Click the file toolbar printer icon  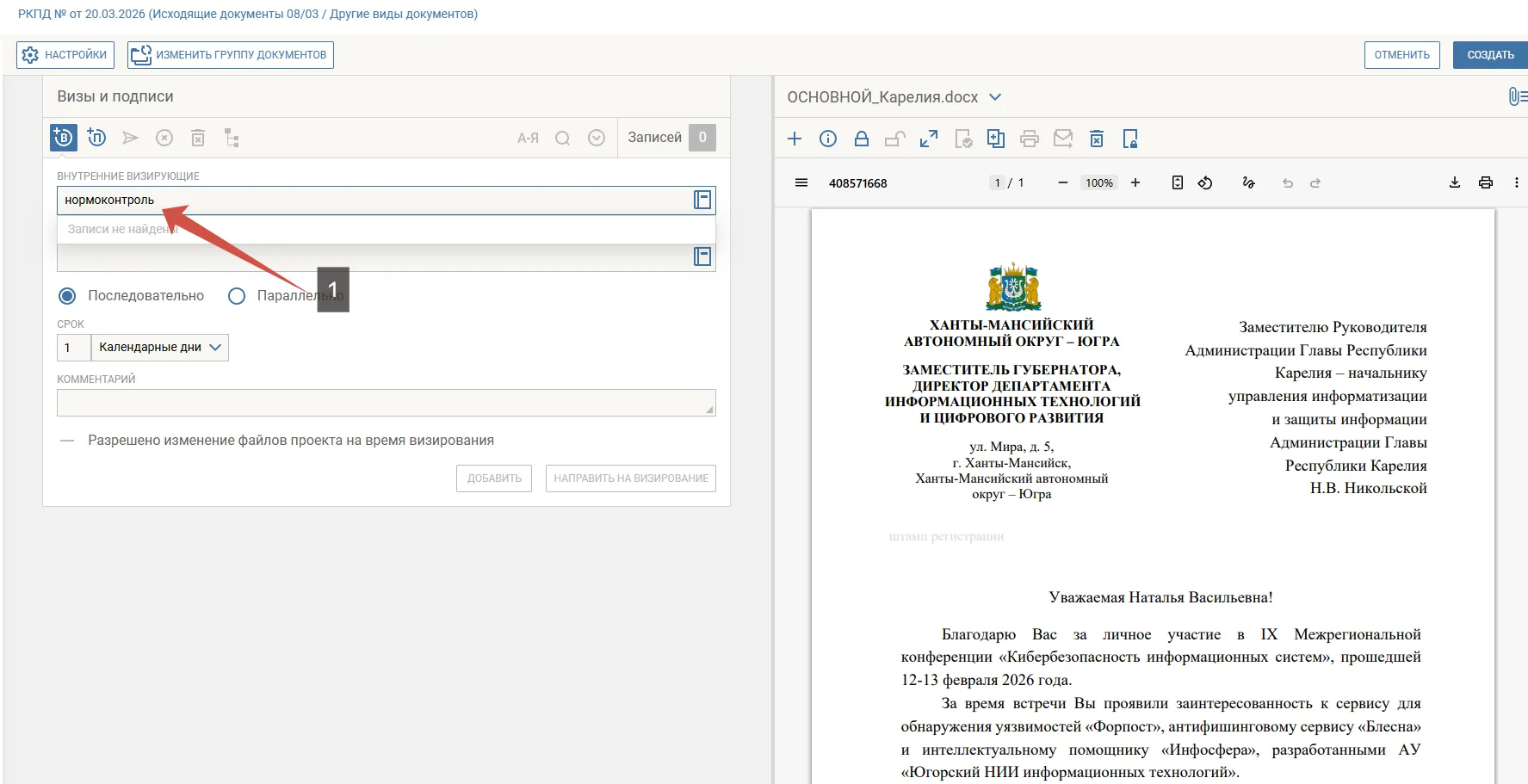pyautogui.click(x=1030, y=139)
